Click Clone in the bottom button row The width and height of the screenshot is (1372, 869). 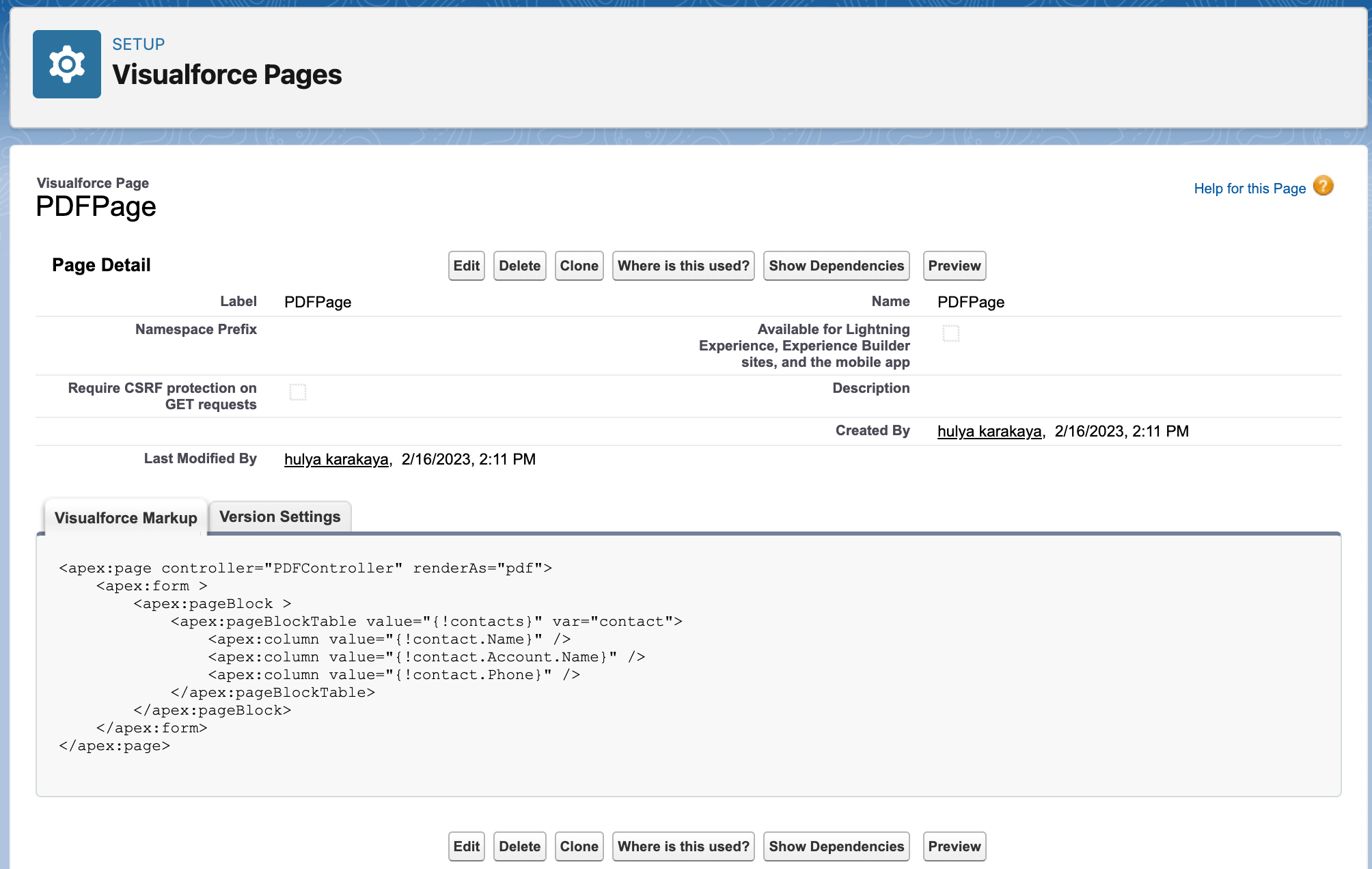(x=579, y=846)
